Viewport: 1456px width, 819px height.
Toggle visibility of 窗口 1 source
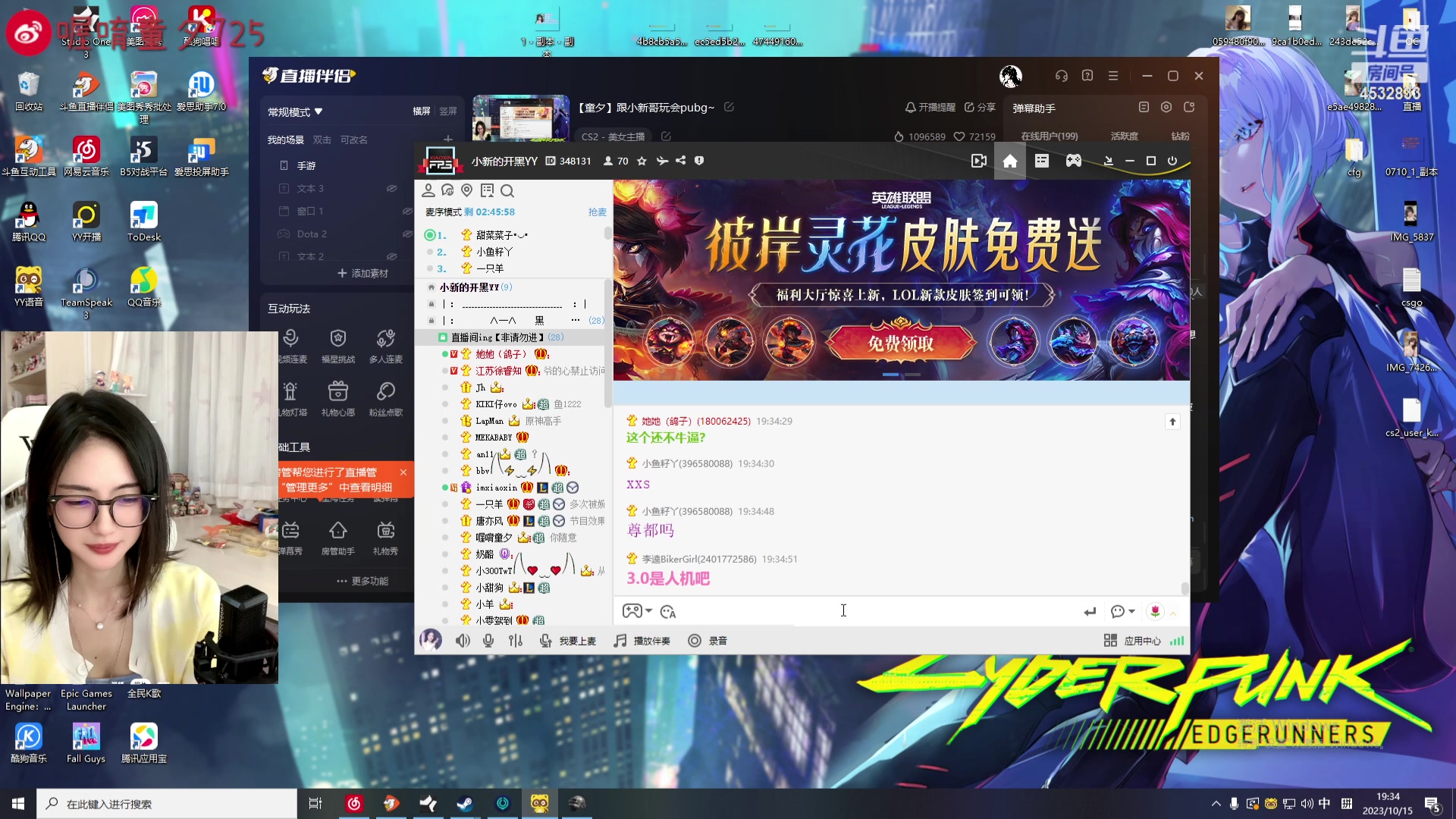[x=406, y=211]
